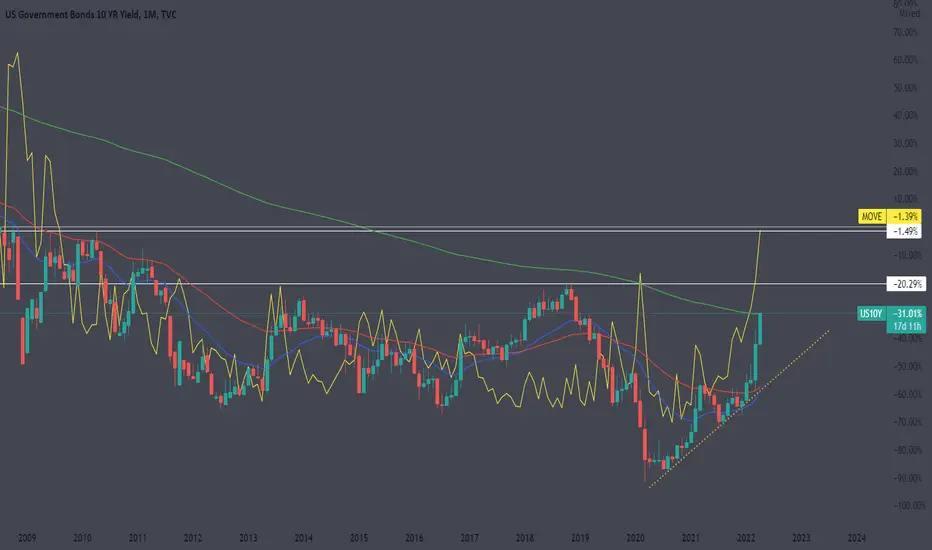Viewport: 932px width, 550px height.
Task: Select the yellow MOVE series label
Action: pos(872,216)
